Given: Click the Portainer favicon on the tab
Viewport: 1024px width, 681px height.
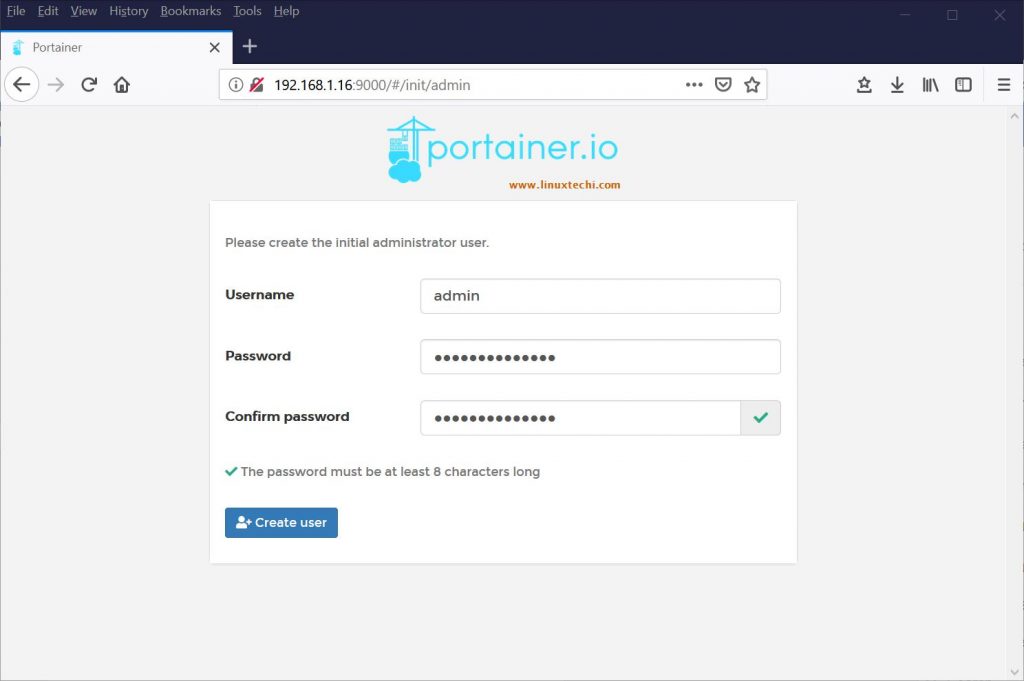Looking at the screenshot, I should (17, 46).
